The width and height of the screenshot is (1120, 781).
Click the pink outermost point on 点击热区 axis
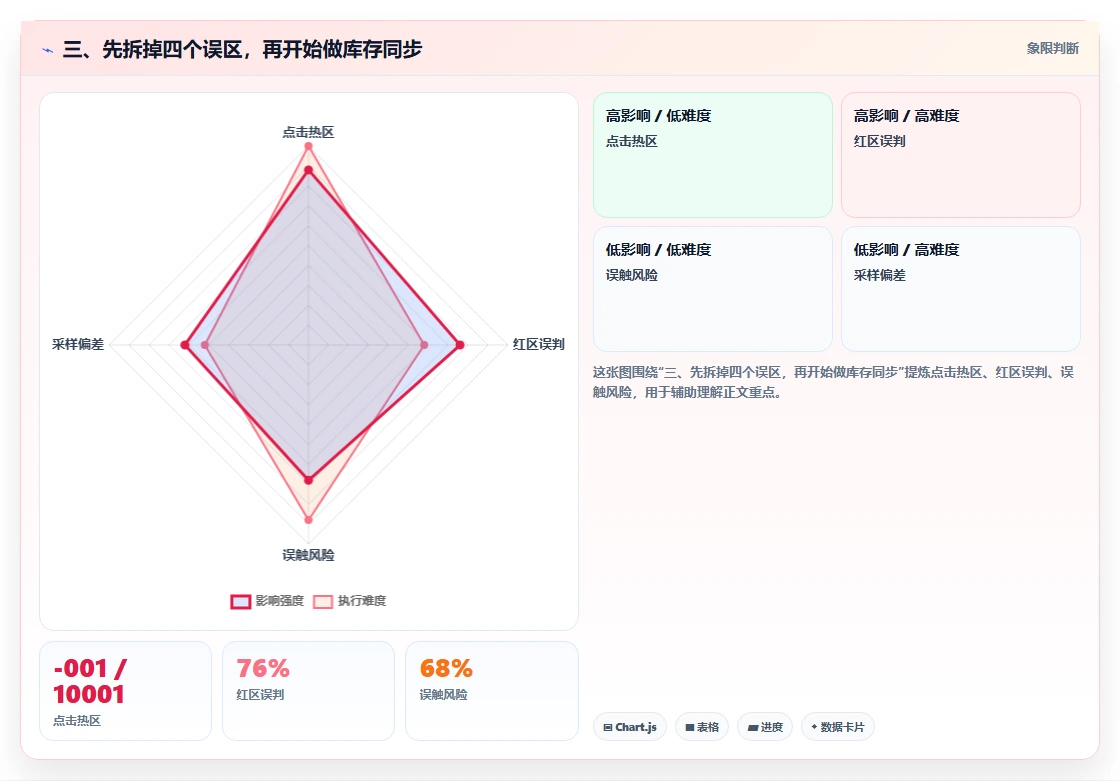[x=309, y=146]
